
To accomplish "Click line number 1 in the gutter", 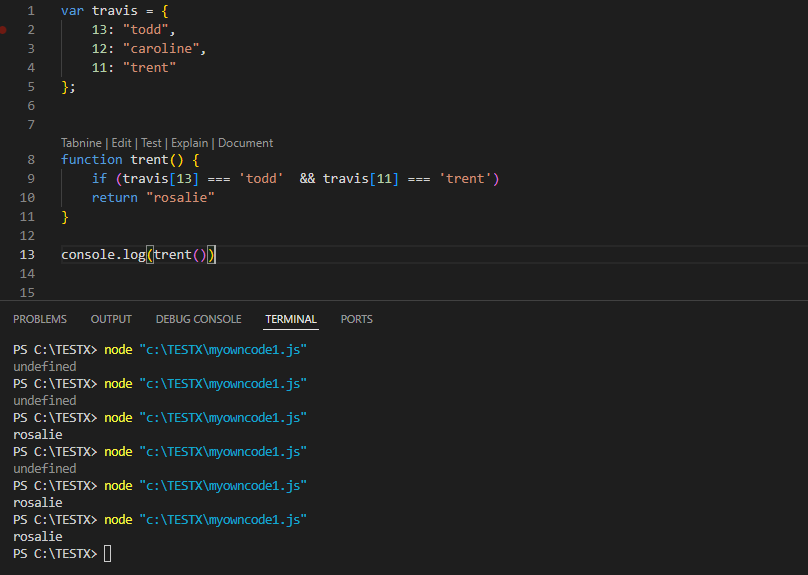I will [x=31, y=11].
